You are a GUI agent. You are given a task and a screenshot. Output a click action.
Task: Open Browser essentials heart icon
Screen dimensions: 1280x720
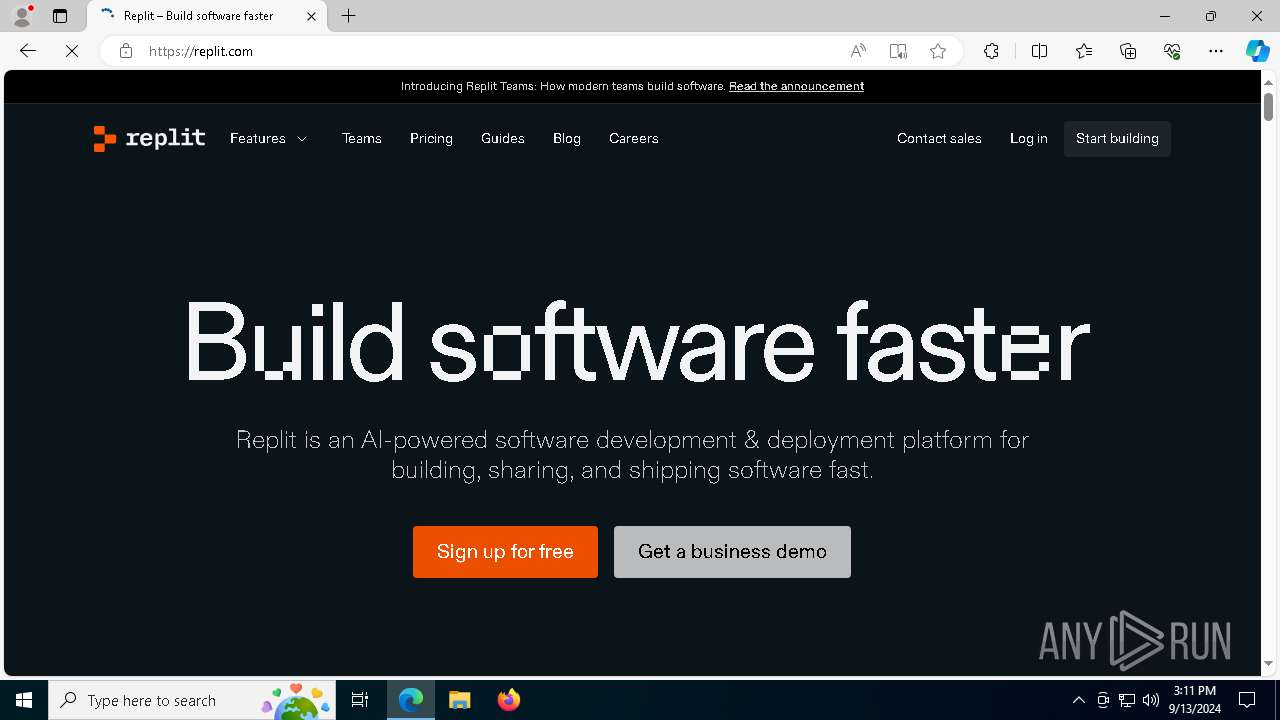click(1172, 51)
